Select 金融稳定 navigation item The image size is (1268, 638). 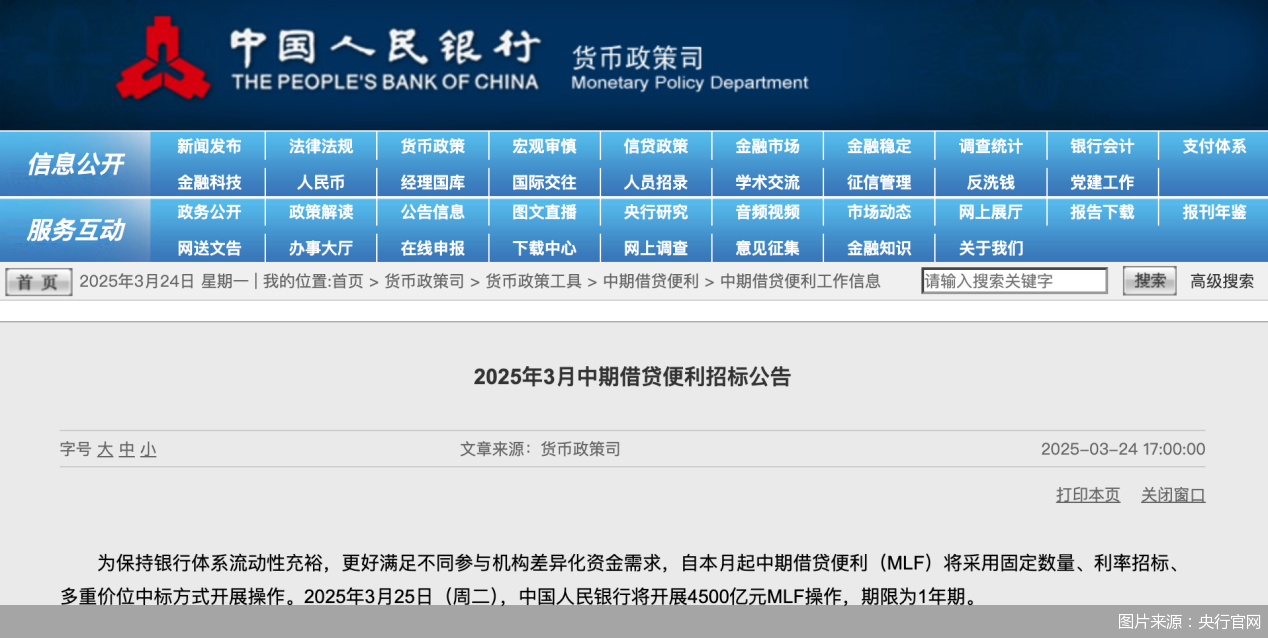[x=879, y=146]
